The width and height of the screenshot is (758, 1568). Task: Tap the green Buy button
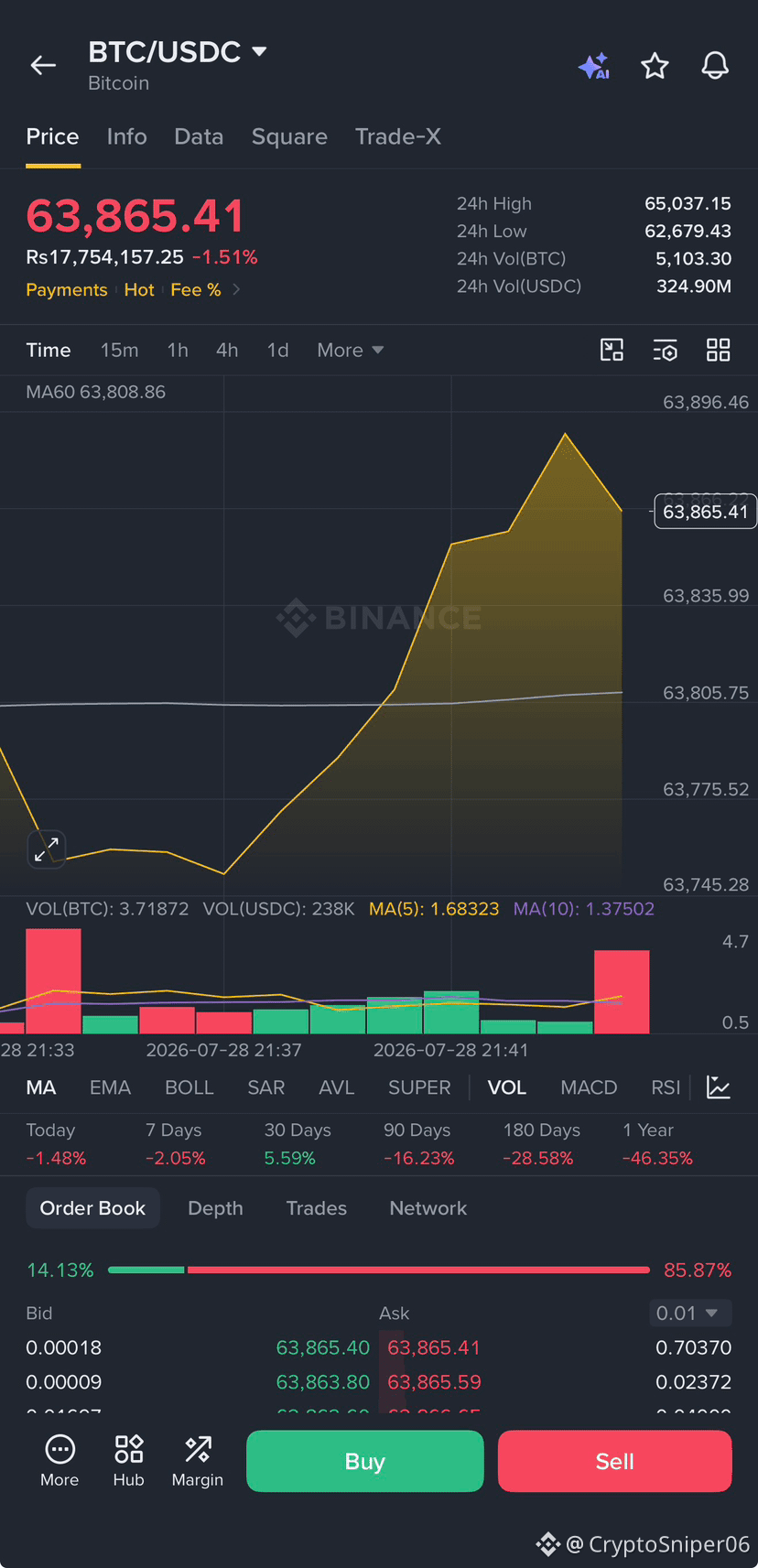point(365,1461)
